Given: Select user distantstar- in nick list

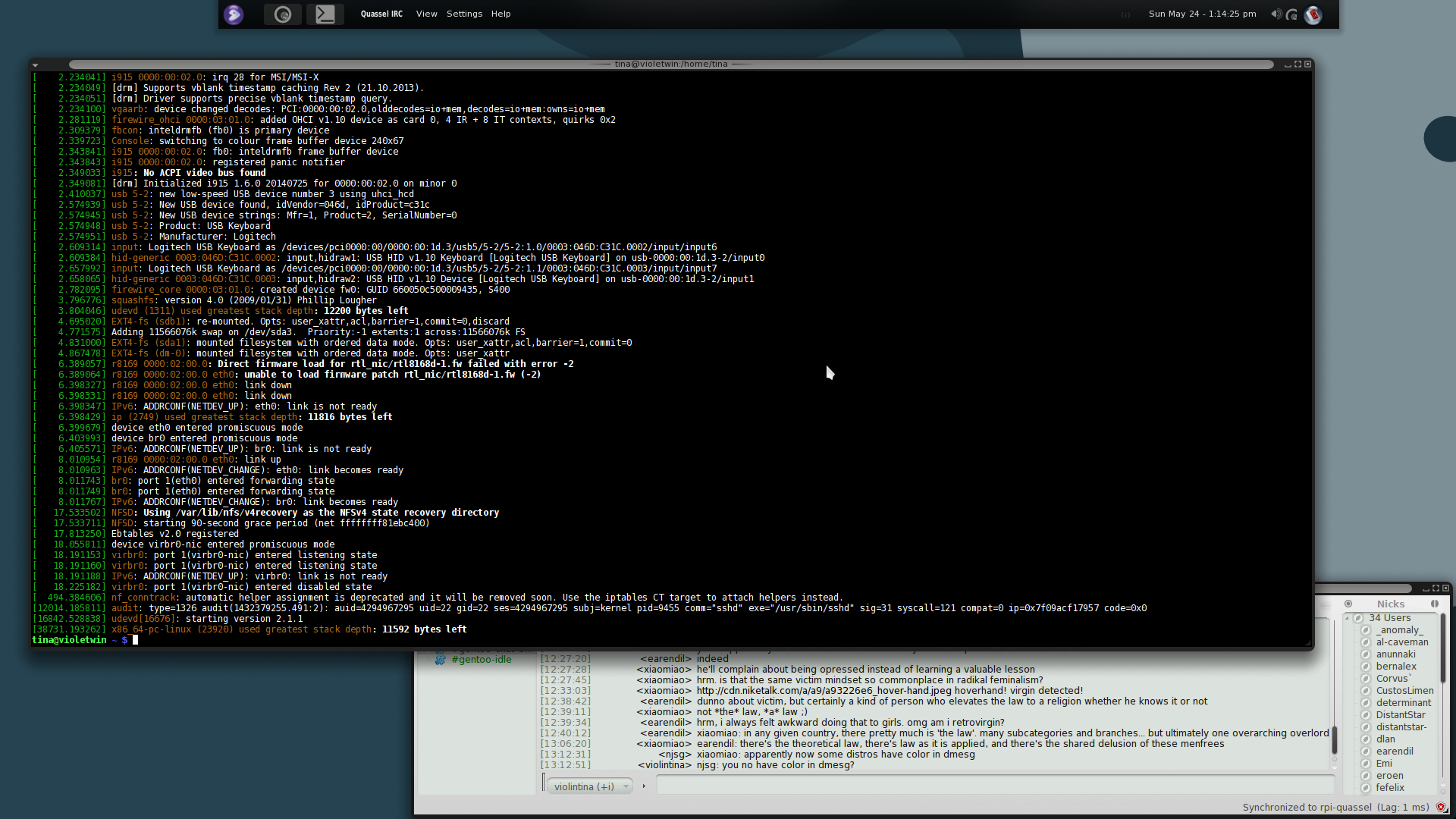Looking at the screenshot, I should click(x=1401, y=727).
